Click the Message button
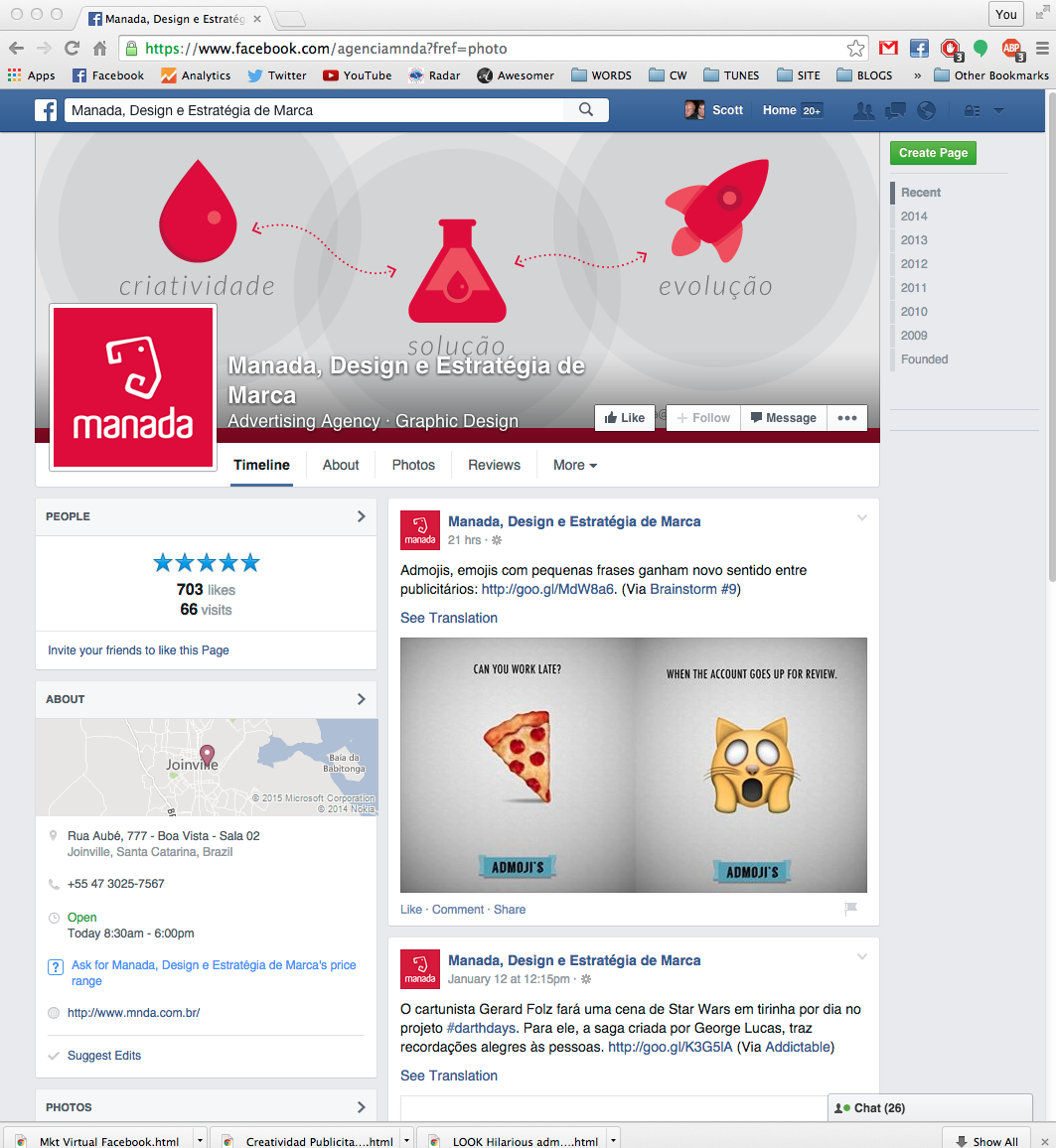This screenshot has width=1056, height=1148. tap(784, 418)
